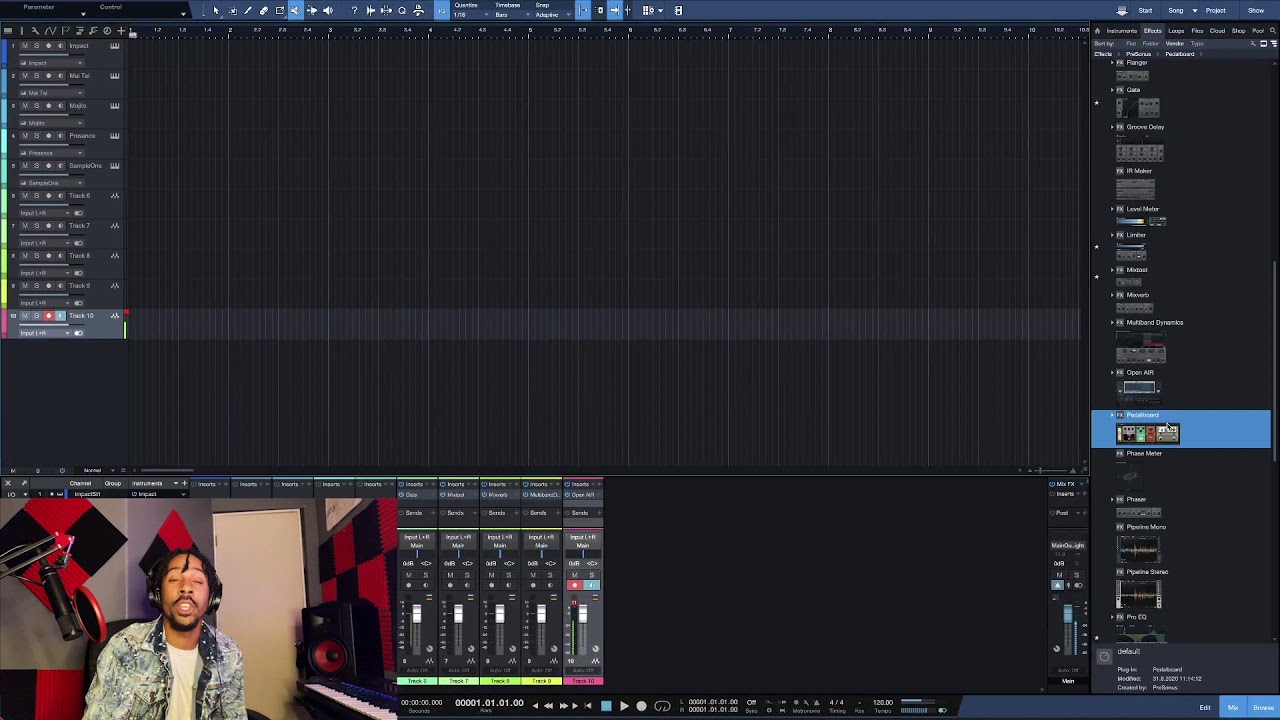Click the Rewind transport button
1280x720 pixels.
[549, 706]
